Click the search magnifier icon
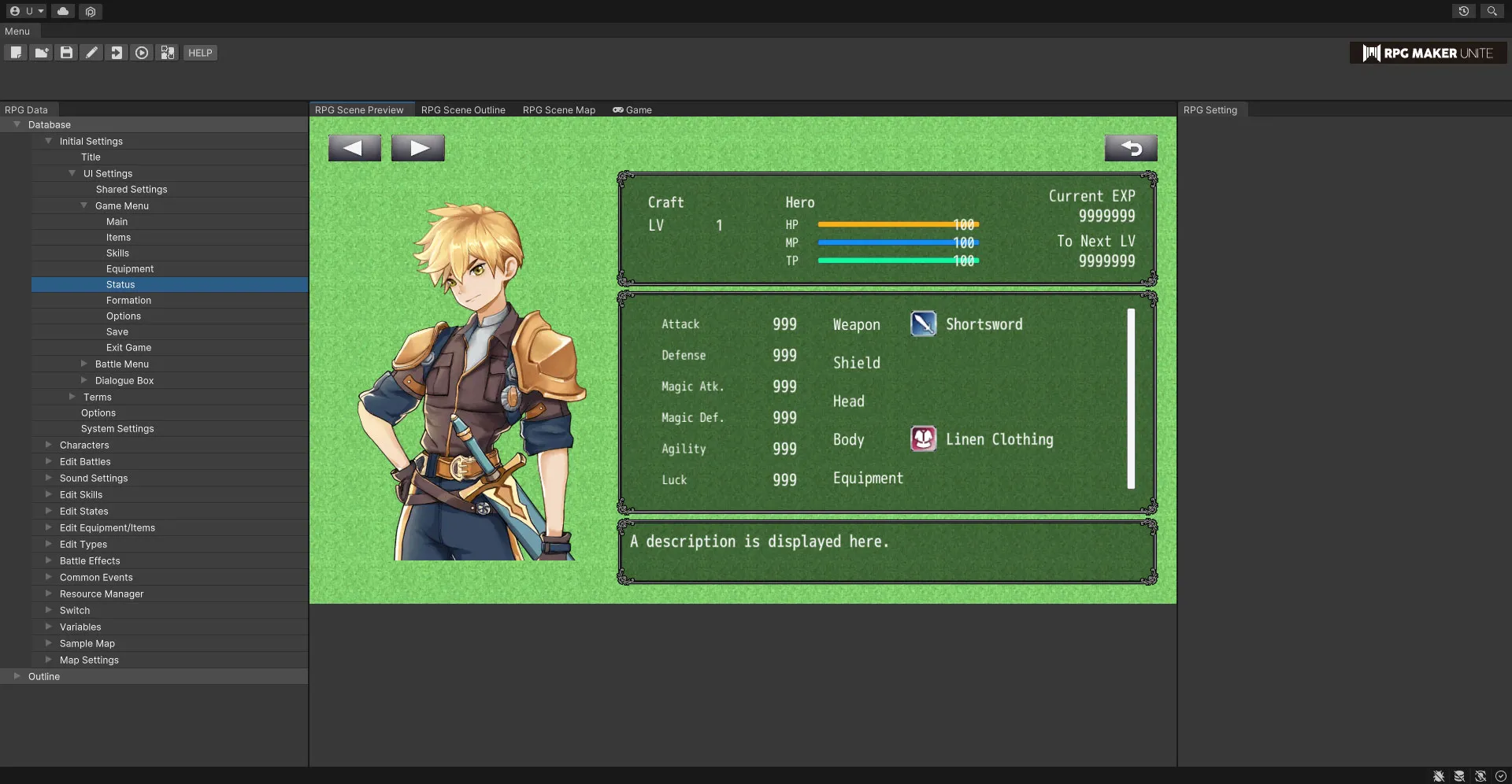Viewport: 1512px width, 784px height. (x=1492, y=11)
